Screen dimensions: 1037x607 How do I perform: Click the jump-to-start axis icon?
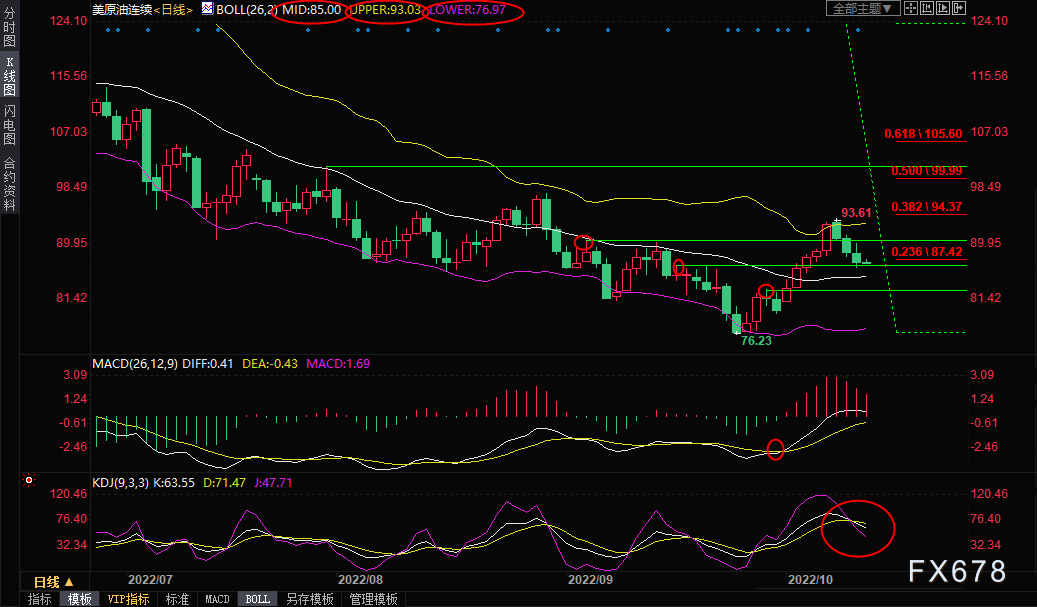pyautogui.click(x=927, y=8)
